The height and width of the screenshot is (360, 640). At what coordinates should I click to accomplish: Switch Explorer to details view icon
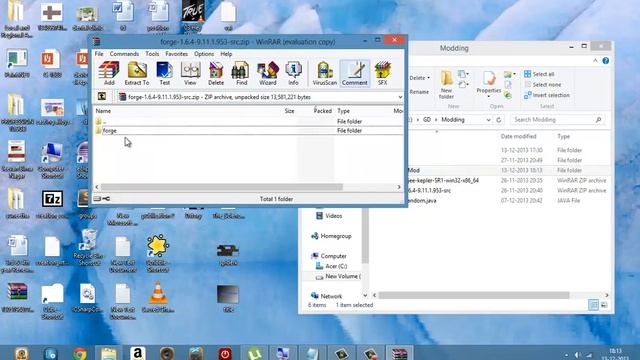click(593, 305)
